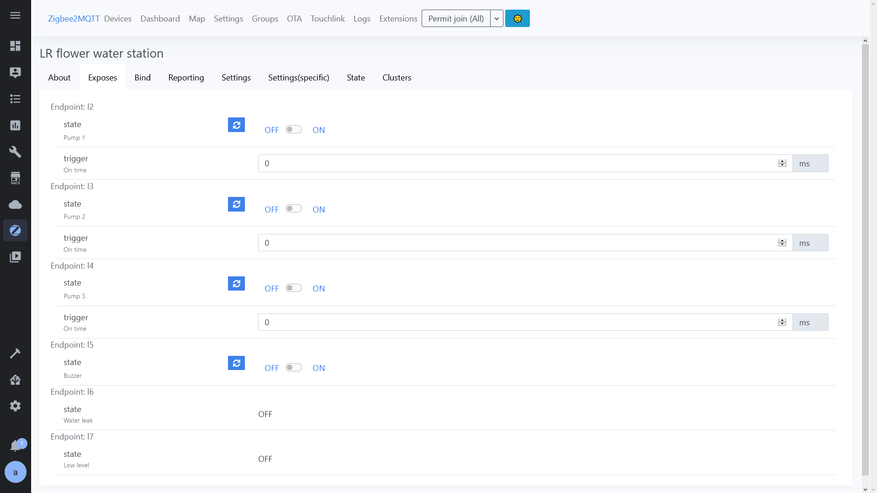
Task: Open the notifications bell icon
Action: (15, 446)
